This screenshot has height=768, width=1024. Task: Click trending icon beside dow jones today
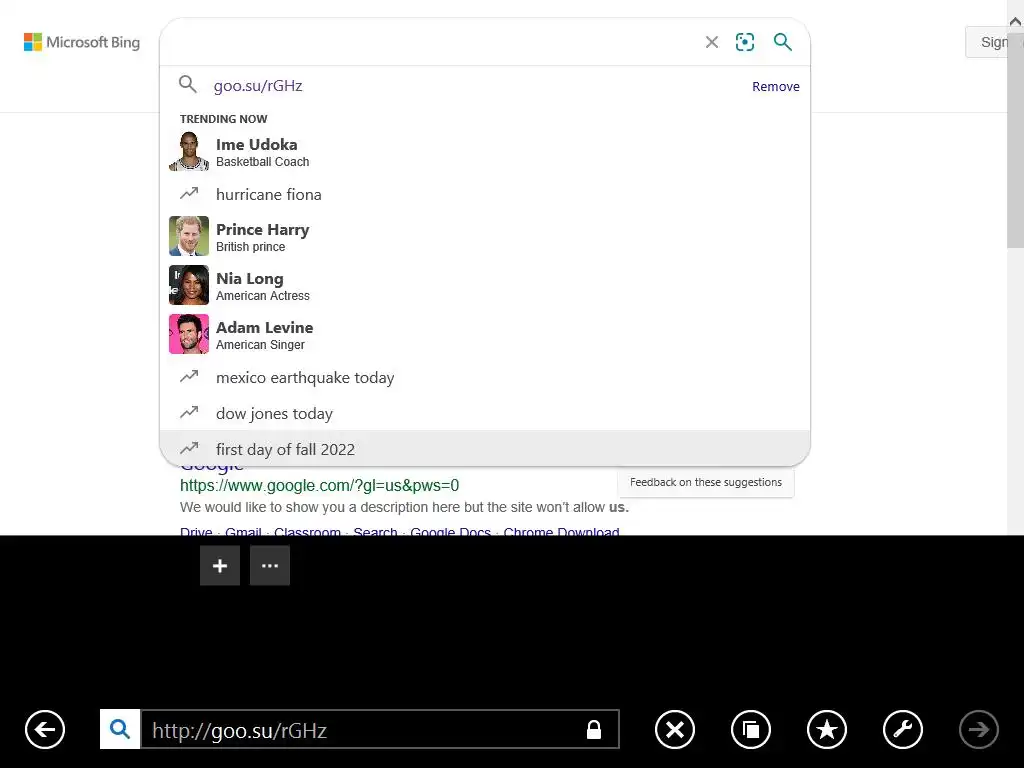(189, 413)
